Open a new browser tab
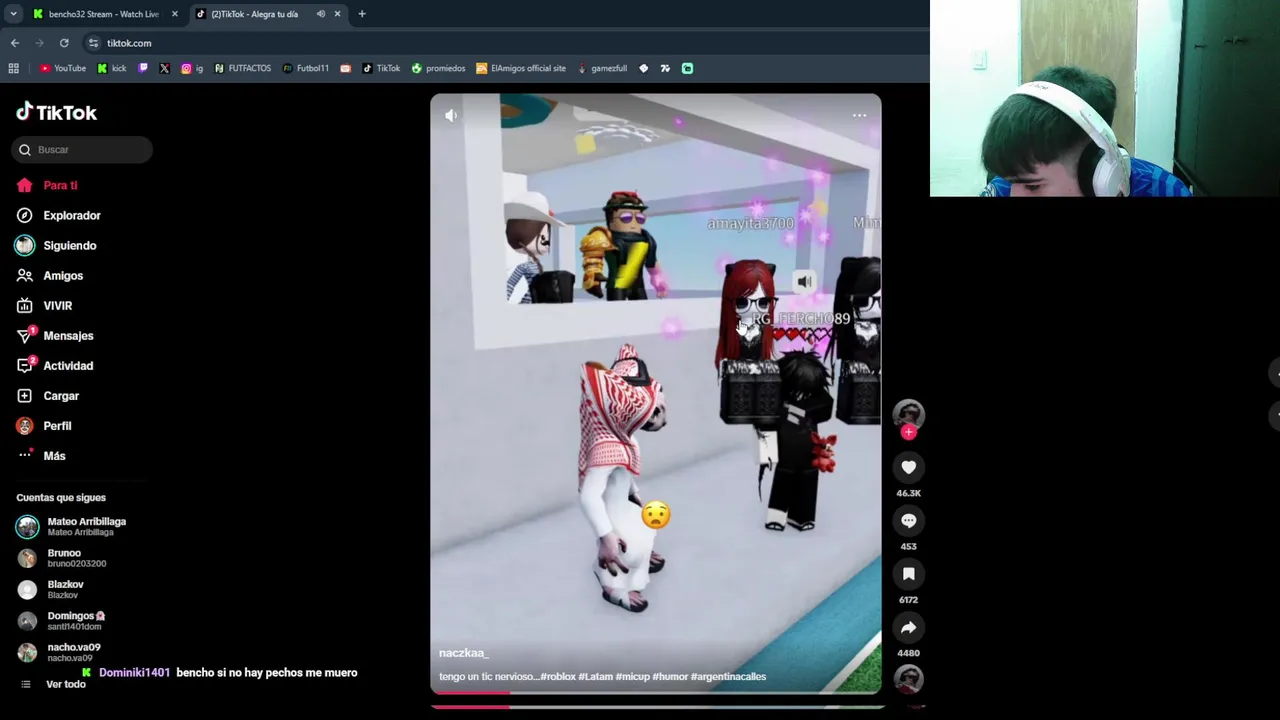The height and width of the screenshot is (720, 1280). 362,14
